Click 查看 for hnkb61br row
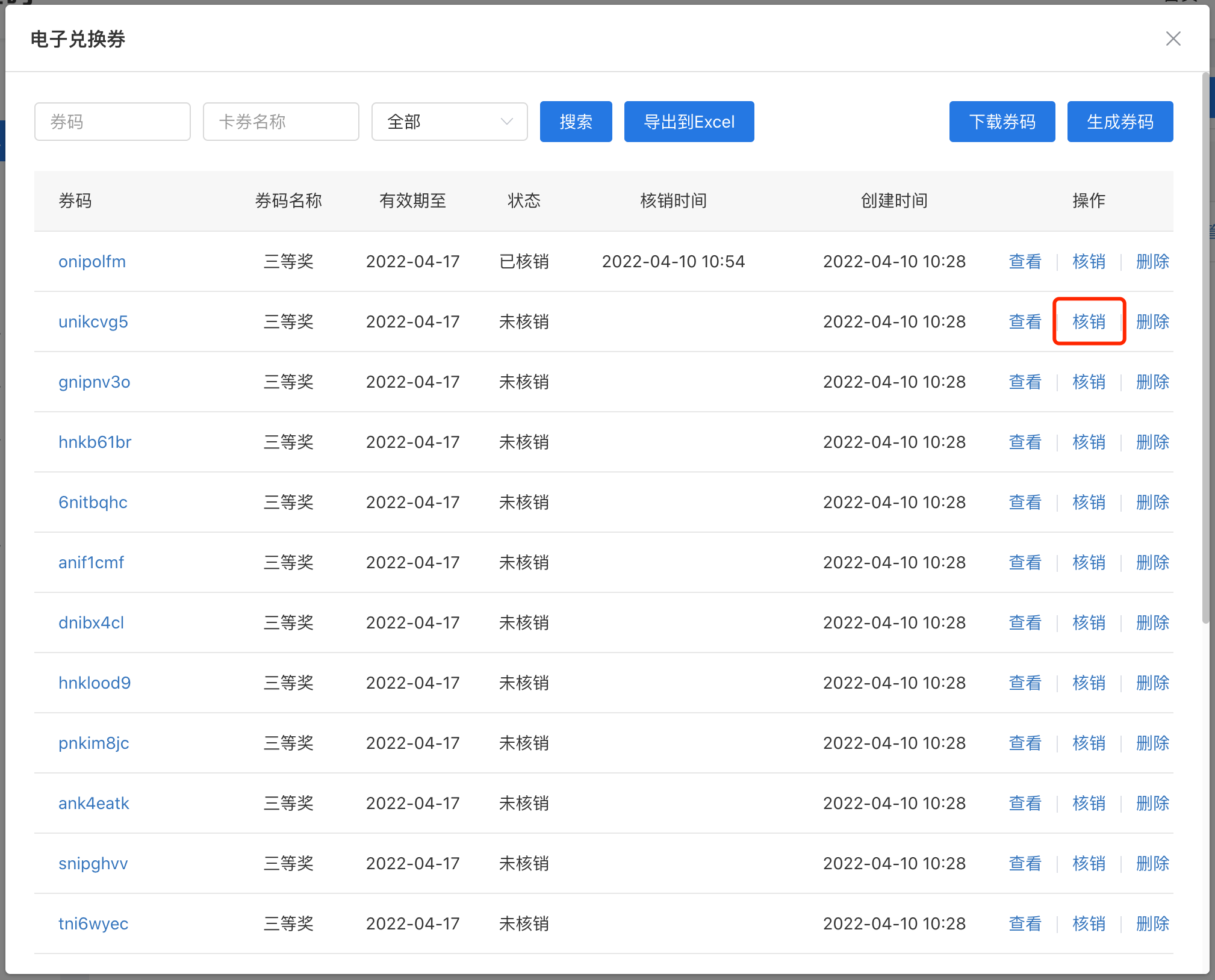This screenshot has height=980, width=1215. (x=1025, y=442)
